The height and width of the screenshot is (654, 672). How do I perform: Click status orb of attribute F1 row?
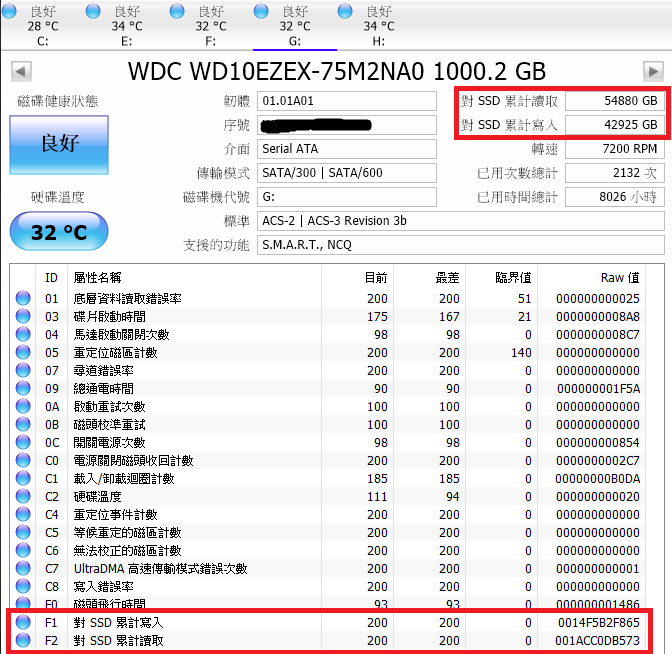(x=23, y=622)
